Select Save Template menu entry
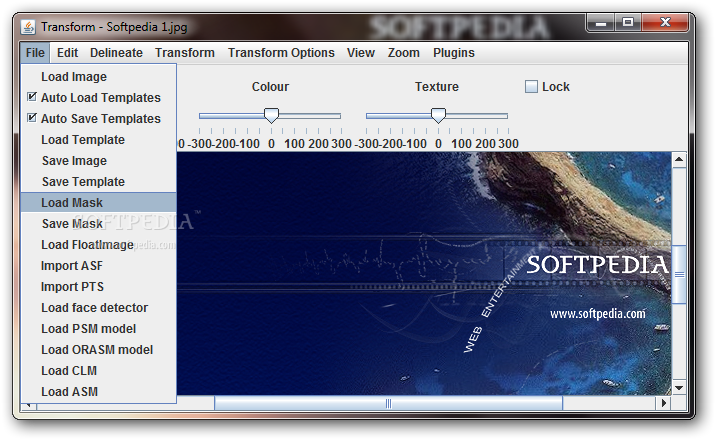This screenshot has width=716, height=440. [99, 182]
